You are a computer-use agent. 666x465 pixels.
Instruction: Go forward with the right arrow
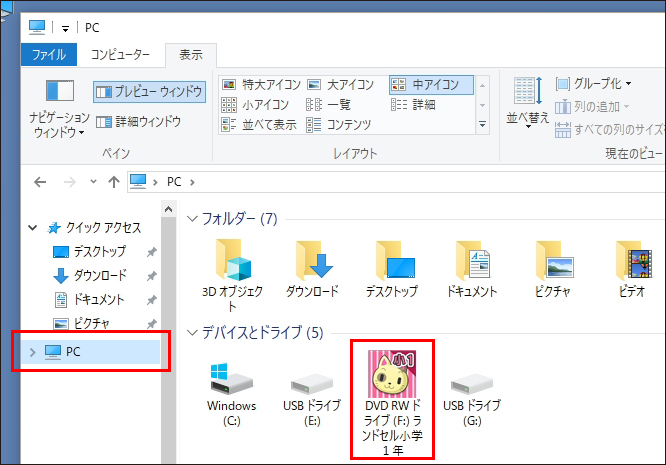click(x=70, y=182)
